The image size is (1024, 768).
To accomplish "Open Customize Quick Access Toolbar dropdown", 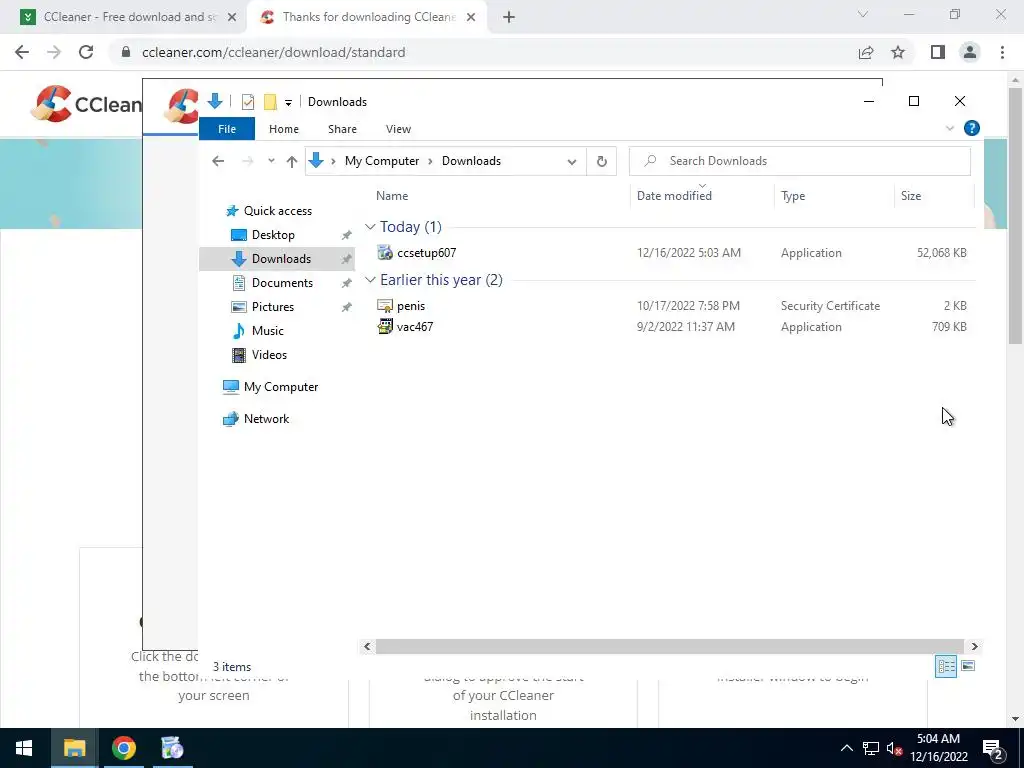I will pos(288,103).
